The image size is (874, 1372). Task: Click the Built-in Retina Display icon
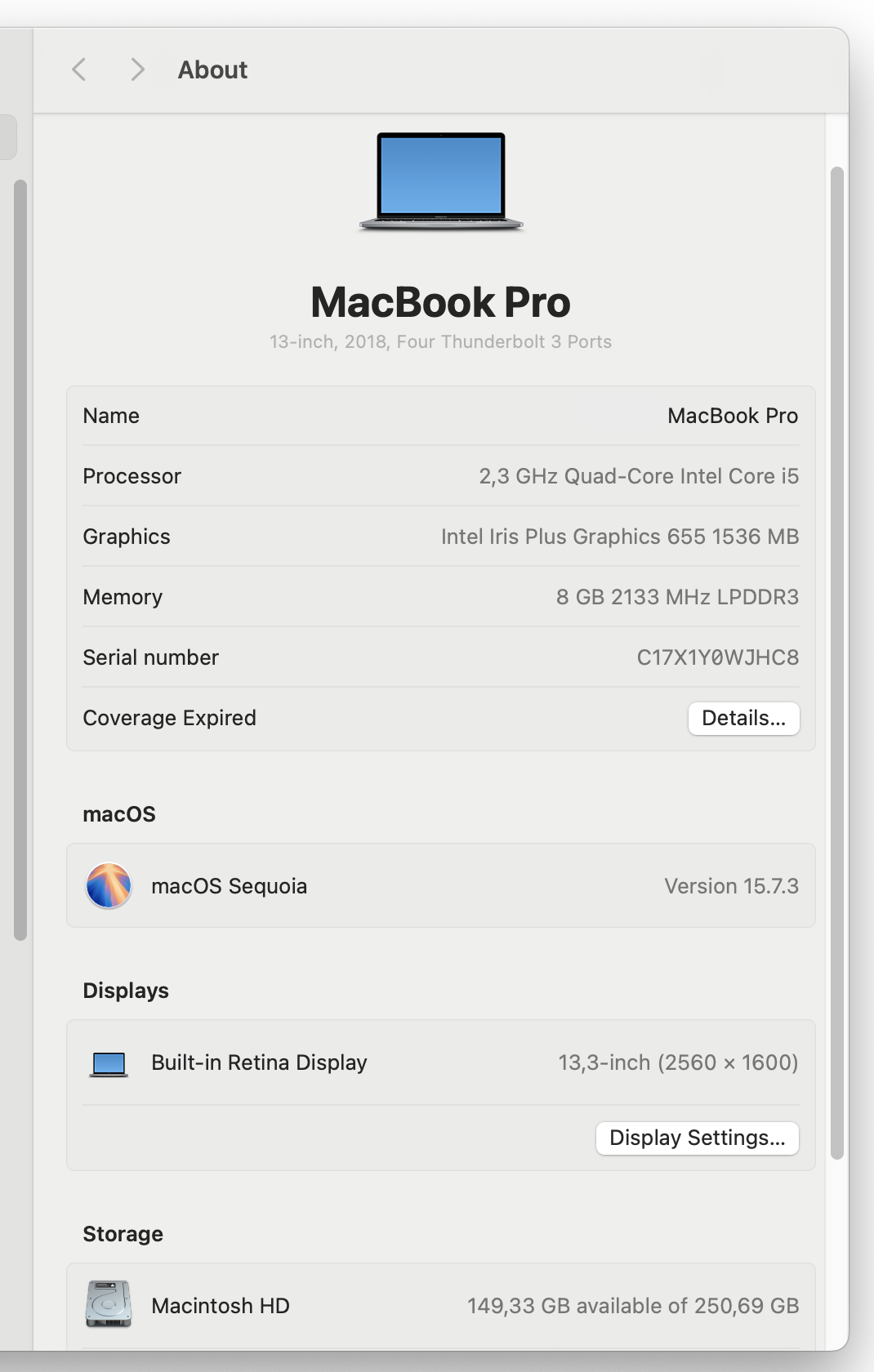coord(109,1063)
